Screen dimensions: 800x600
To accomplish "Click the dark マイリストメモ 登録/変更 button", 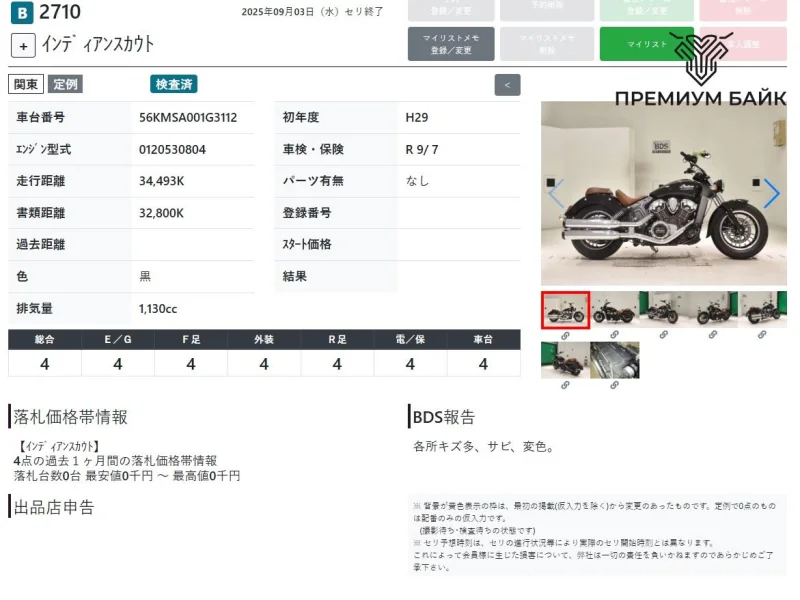I will tap(451, 44).
